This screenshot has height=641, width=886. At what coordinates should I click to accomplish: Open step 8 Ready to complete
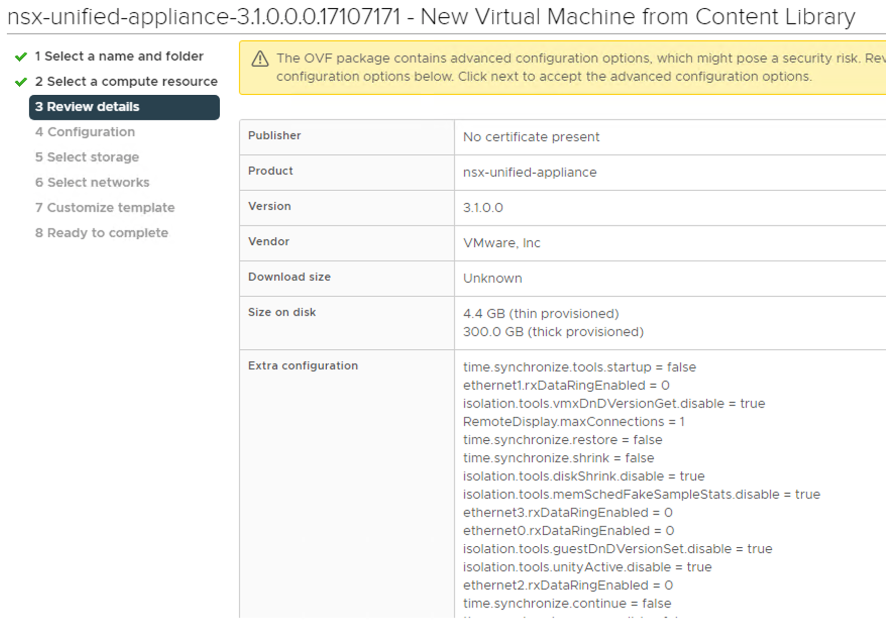click(102, 233)
